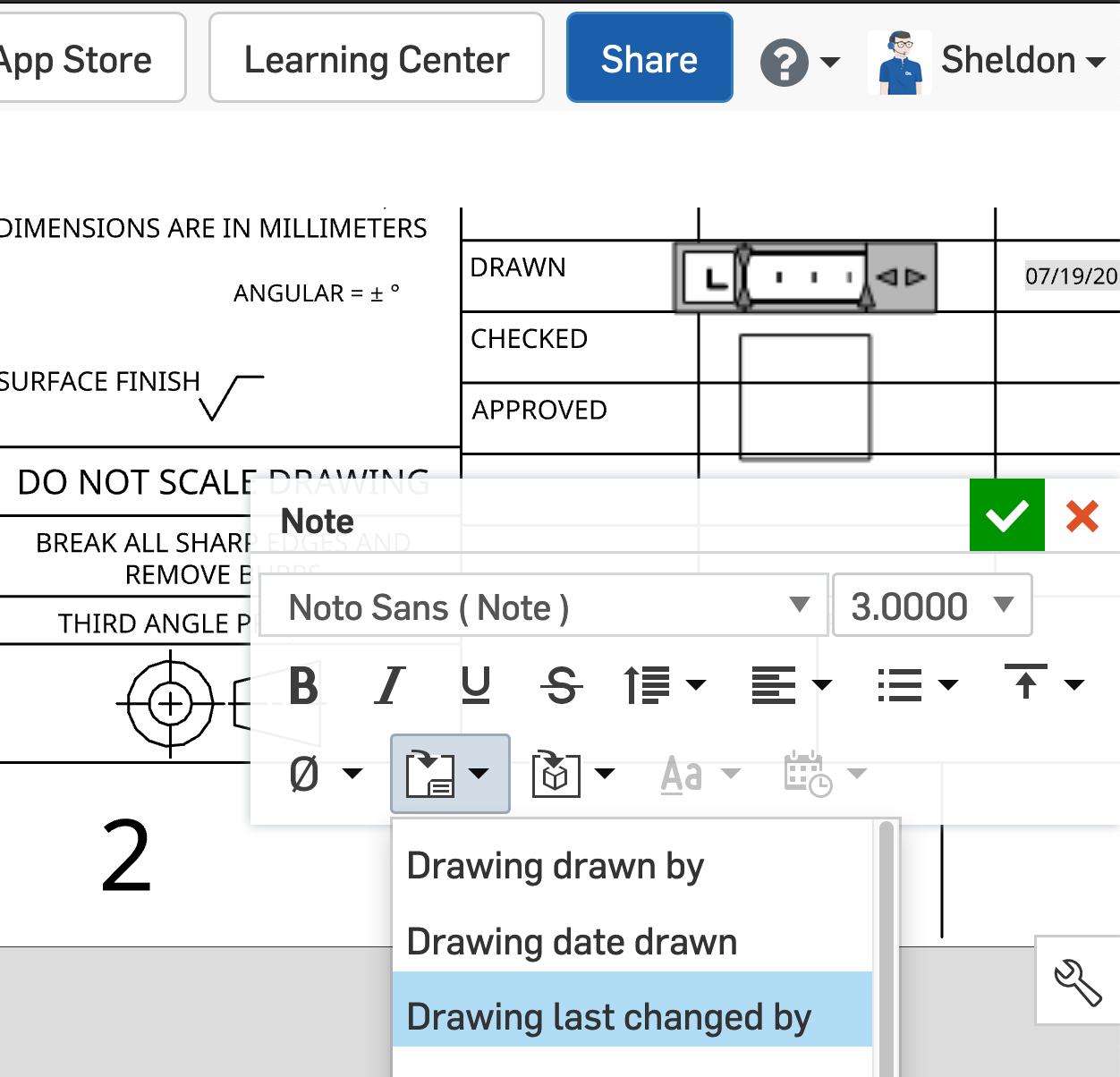
Task: Open line spacing options
Action: click(x=663, y=686)
